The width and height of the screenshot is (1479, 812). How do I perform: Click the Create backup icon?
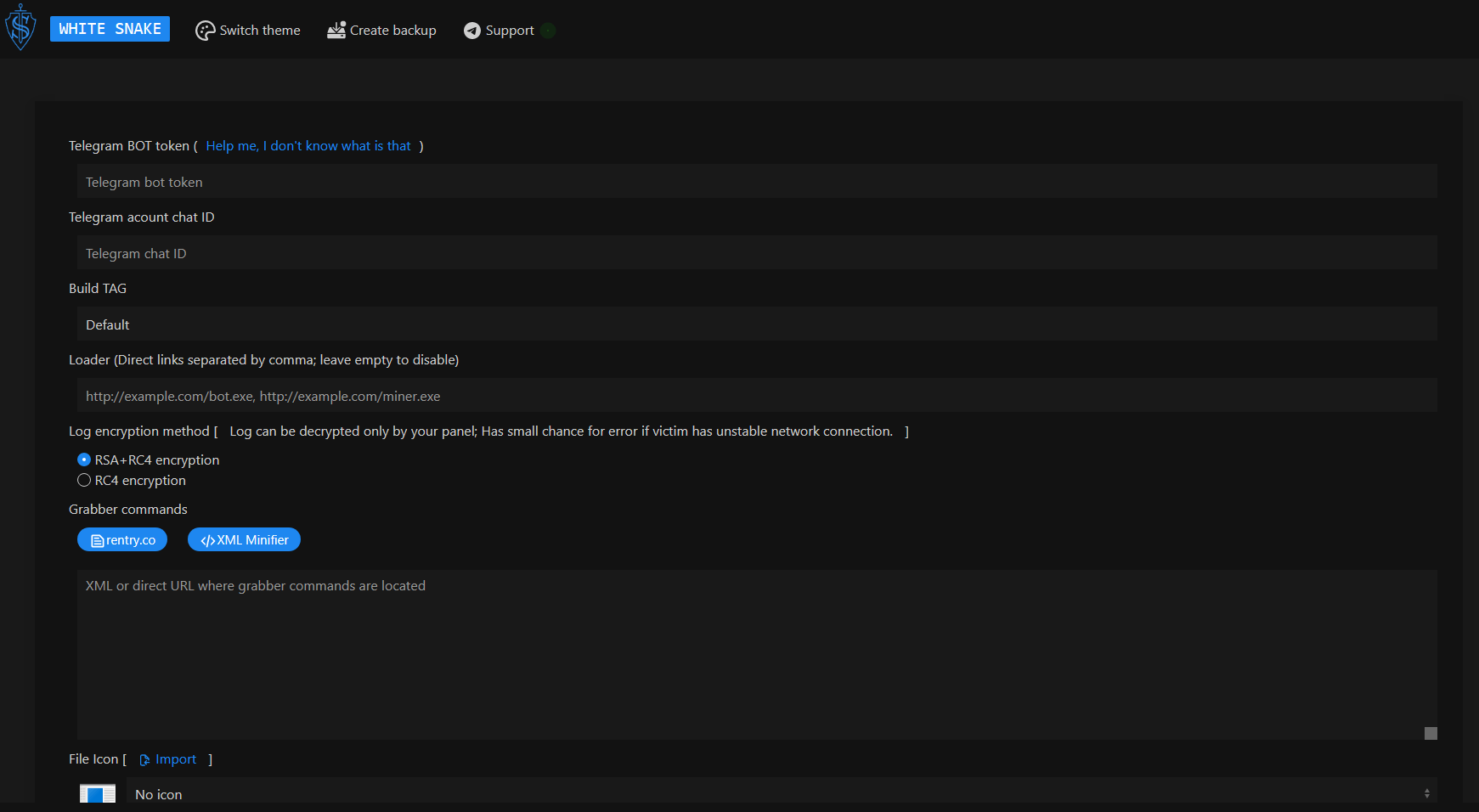pyautogui.click(x=336, y=31)
